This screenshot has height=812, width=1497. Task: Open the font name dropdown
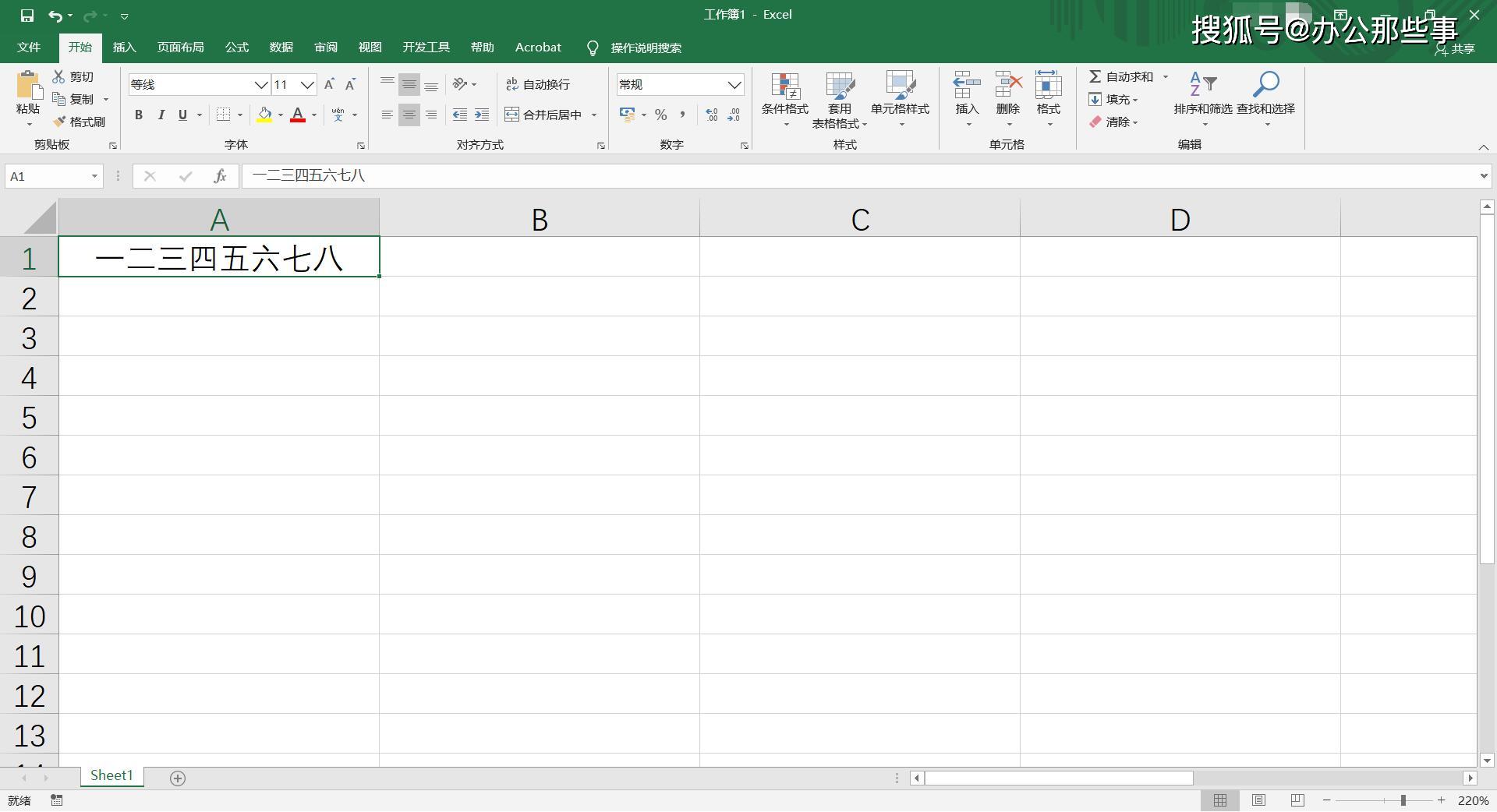point(261,84)
